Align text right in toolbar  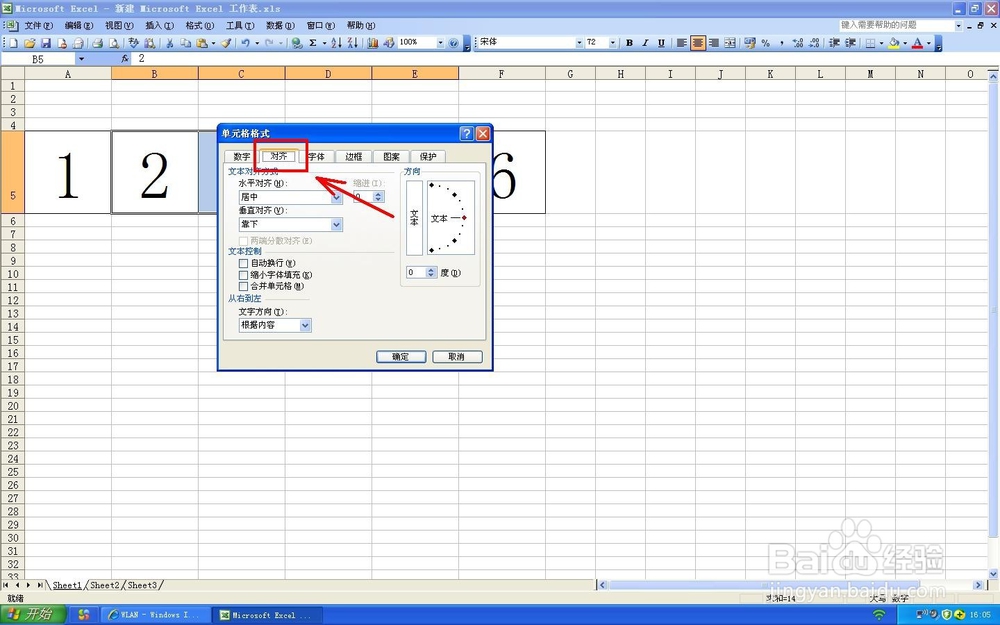714,43
